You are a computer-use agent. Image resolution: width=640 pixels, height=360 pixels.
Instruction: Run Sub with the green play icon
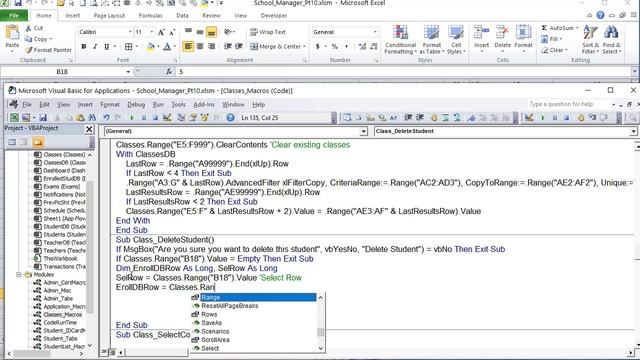tap(131, 118)
